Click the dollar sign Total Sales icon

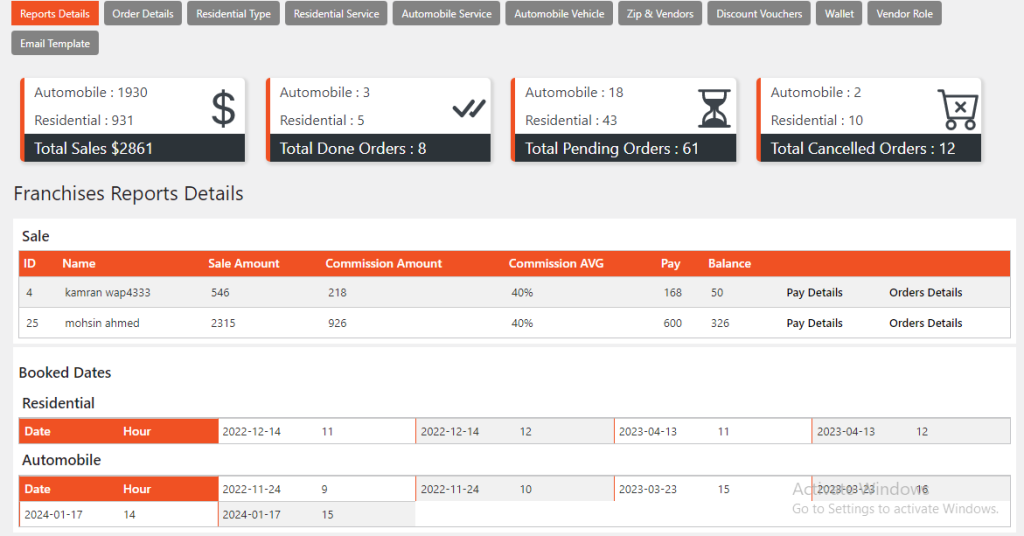[x=224, y=108]
